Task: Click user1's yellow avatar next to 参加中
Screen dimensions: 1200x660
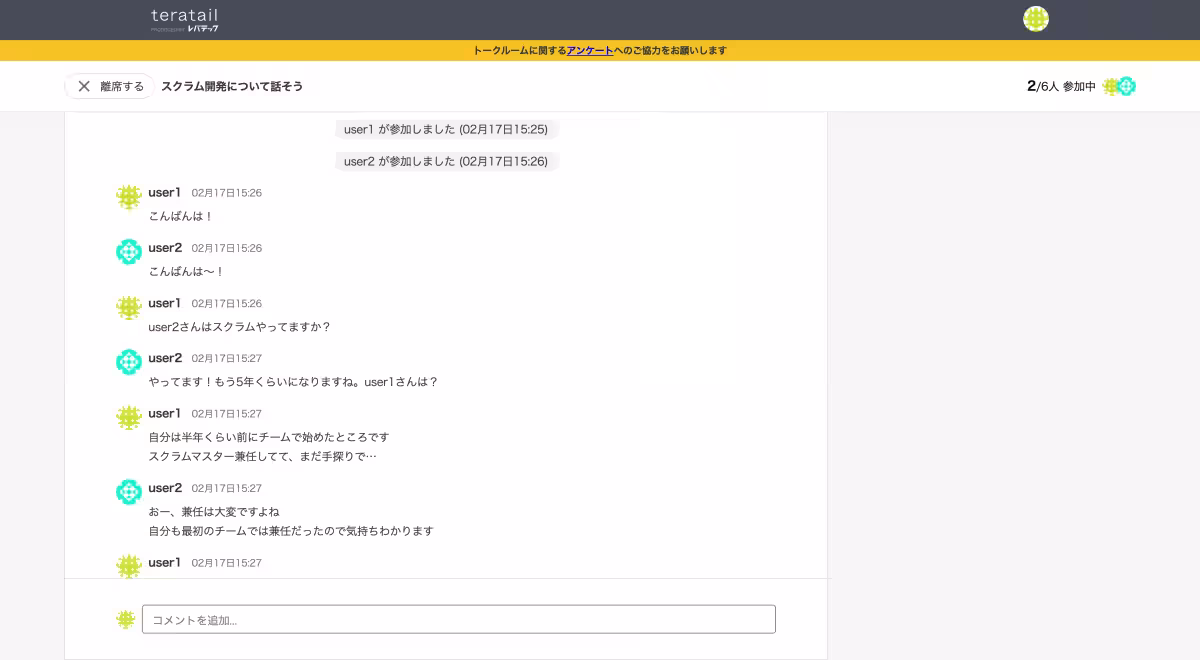Action: 1110,86
